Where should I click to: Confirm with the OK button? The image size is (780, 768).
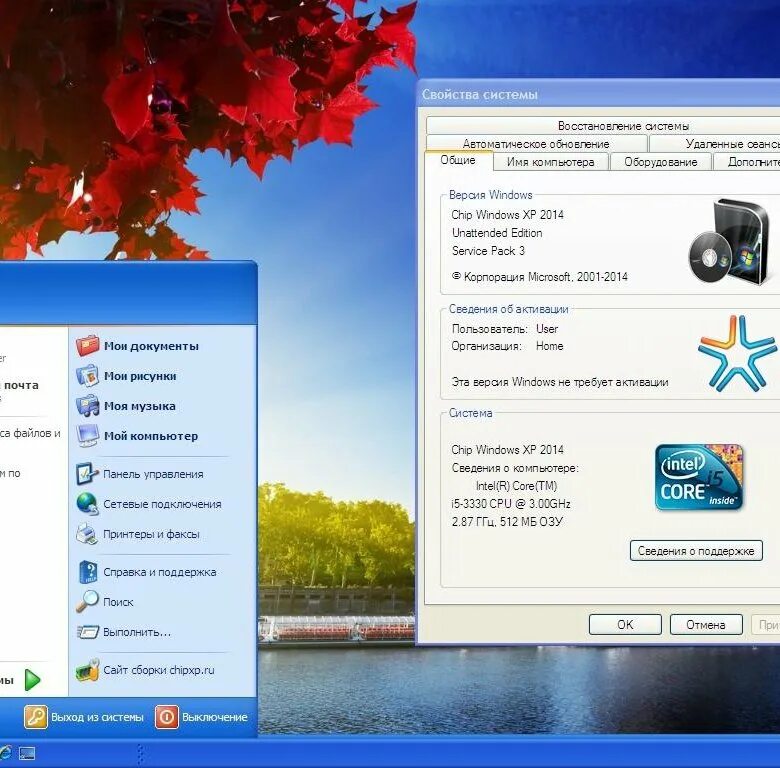[x=625, y=624]
